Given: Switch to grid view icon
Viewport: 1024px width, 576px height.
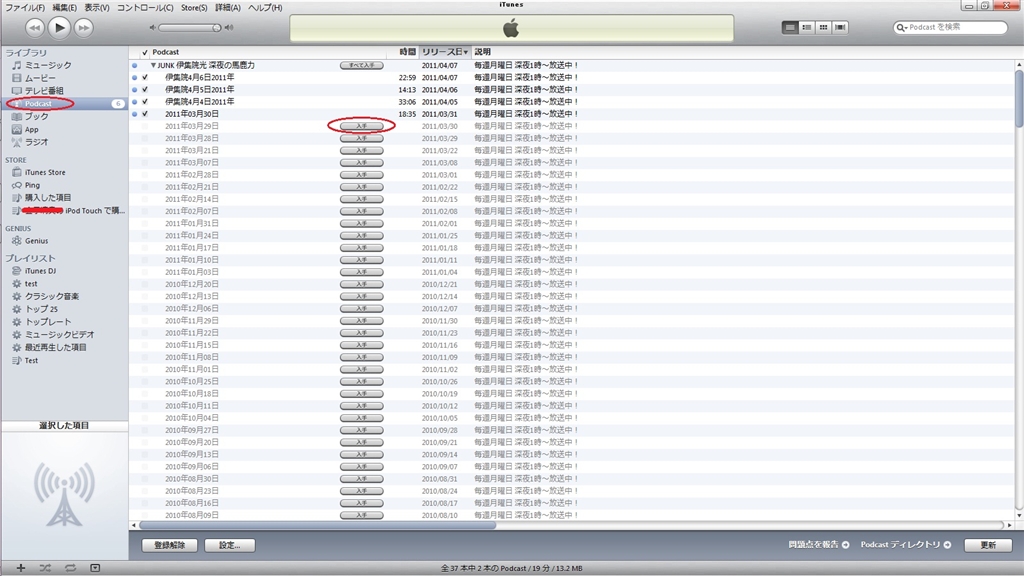Looking at the screenshot, I should point(824,27).
